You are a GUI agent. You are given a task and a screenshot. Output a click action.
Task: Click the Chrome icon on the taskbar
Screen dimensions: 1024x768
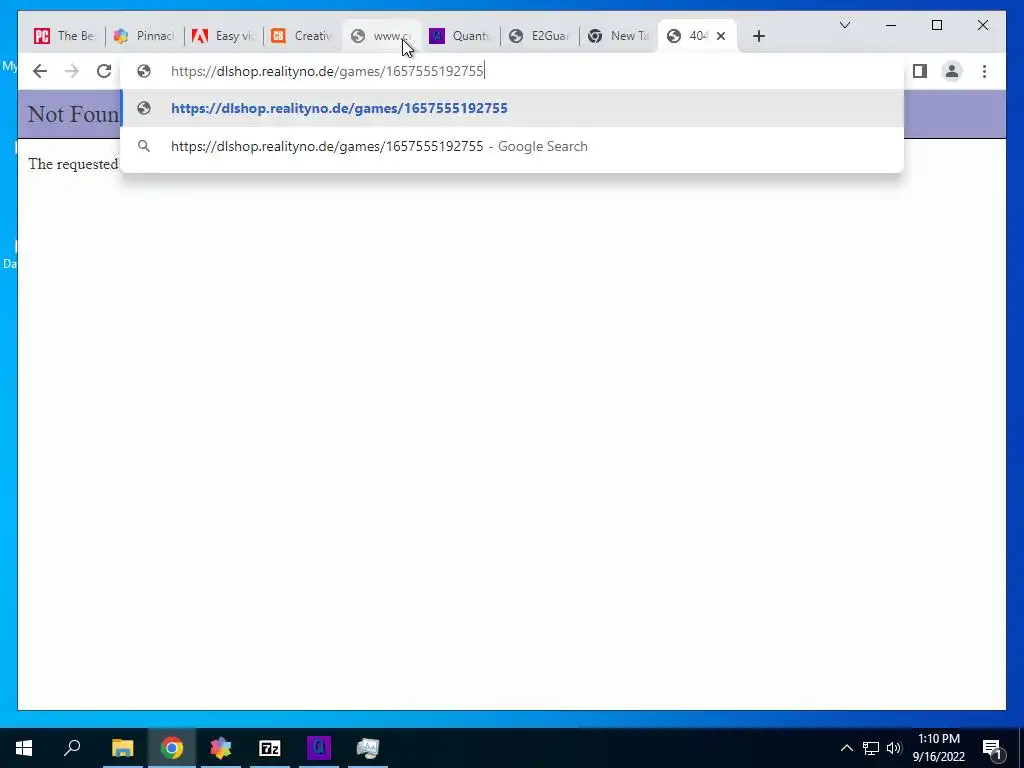click(x=172, y=748)
